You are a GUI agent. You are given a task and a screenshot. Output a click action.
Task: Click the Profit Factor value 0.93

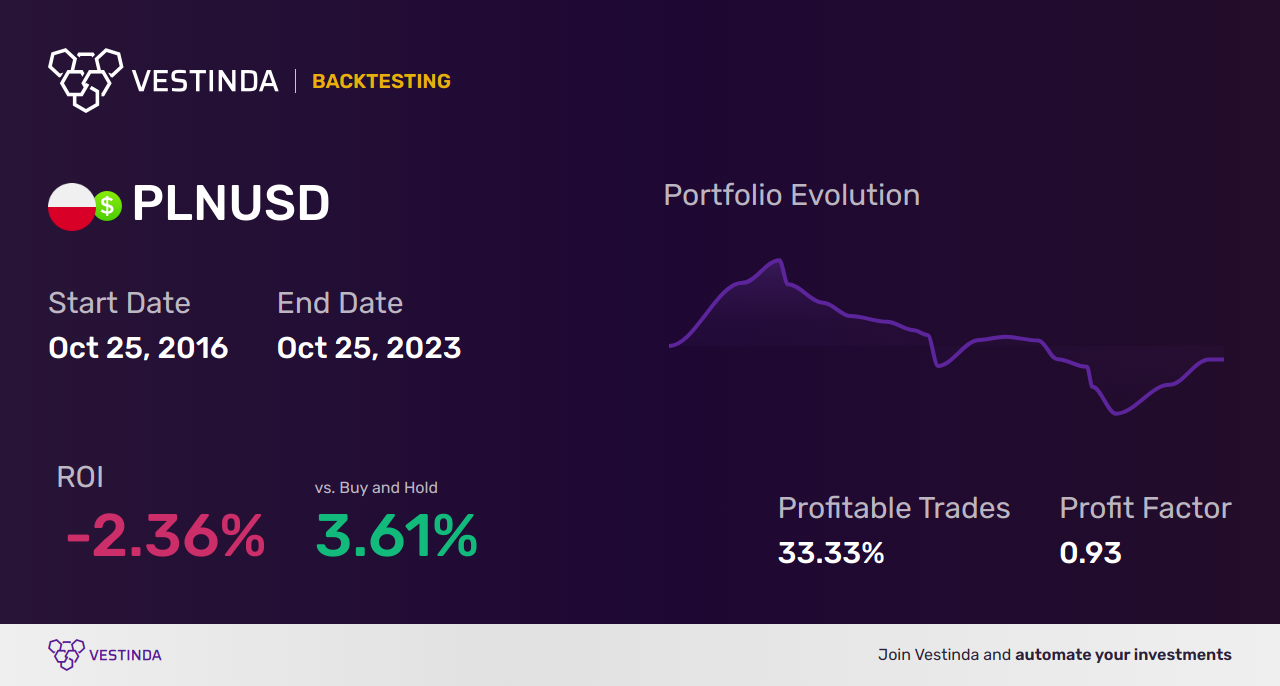[1090, 552]
